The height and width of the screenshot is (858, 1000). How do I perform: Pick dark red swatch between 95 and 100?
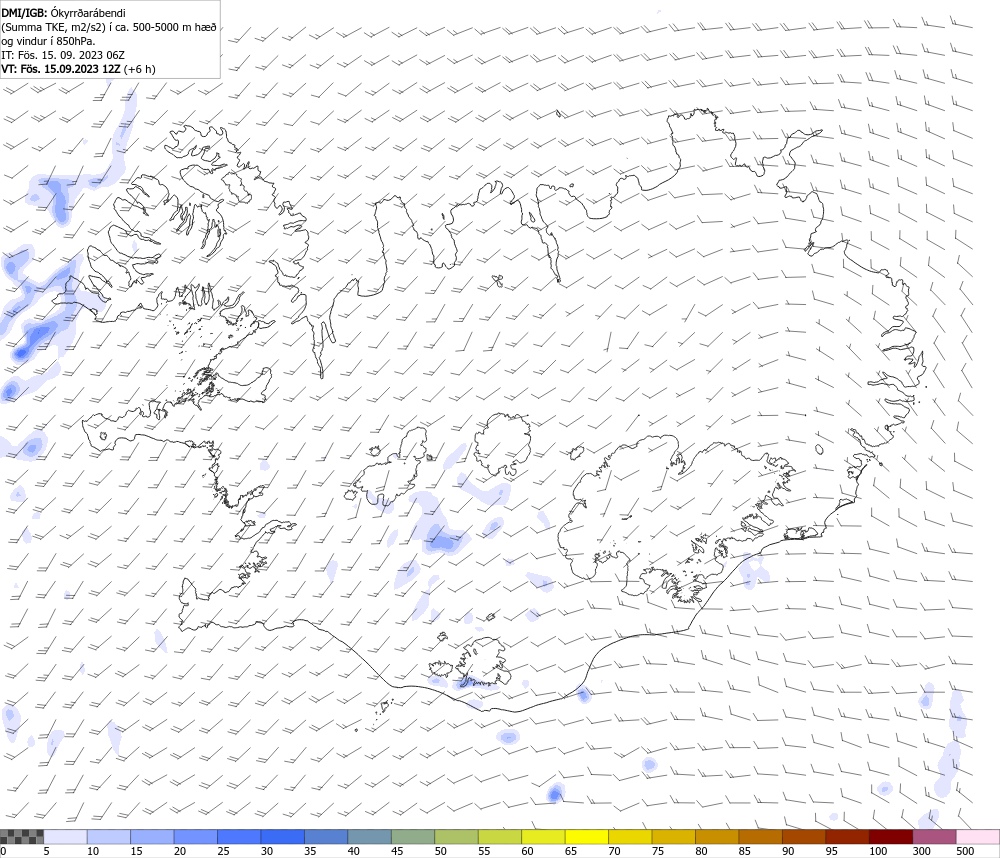[847, 837]
